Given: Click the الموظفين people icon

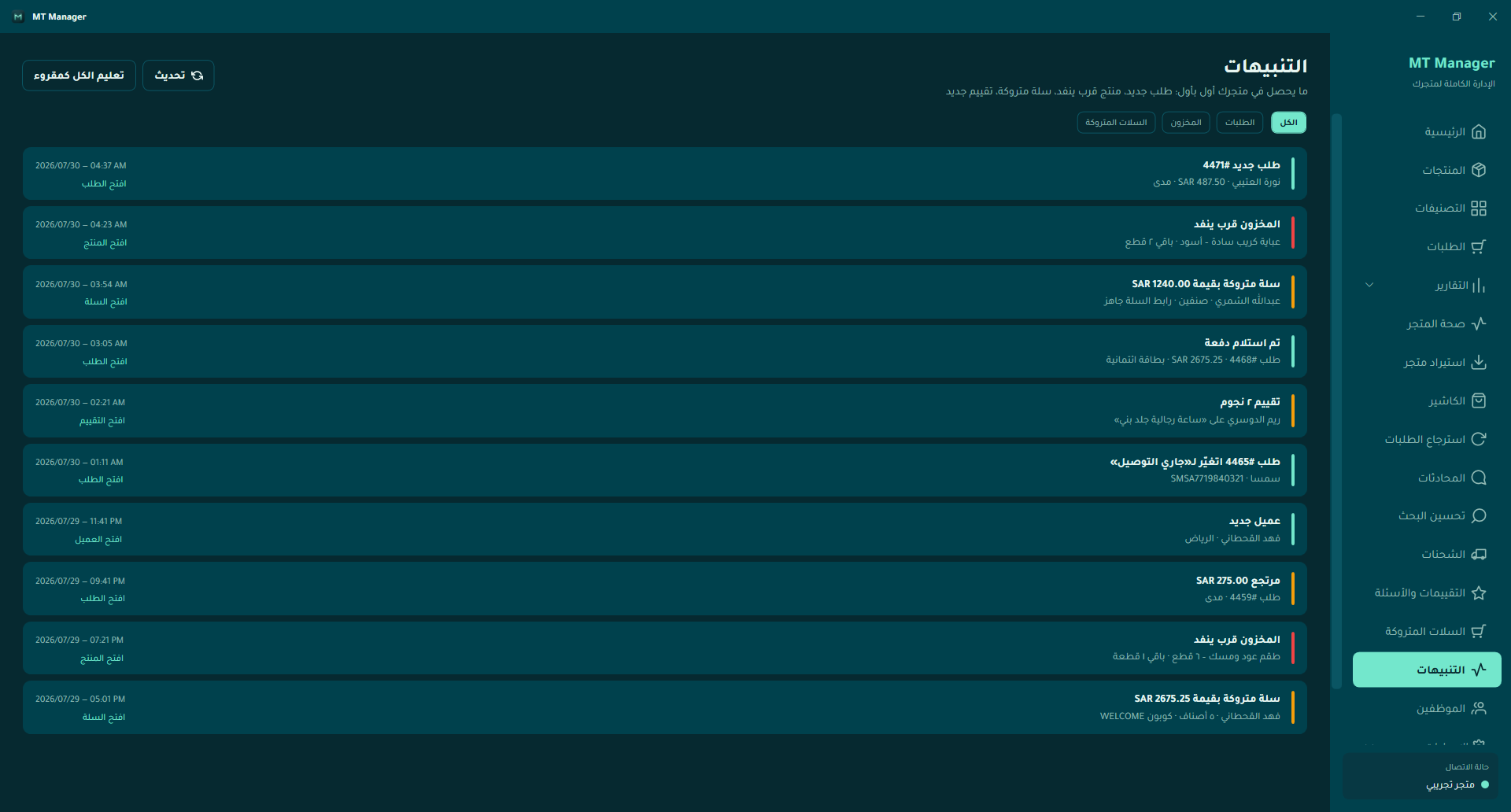Looking at the screenshot, I should tap(1479, 708).
